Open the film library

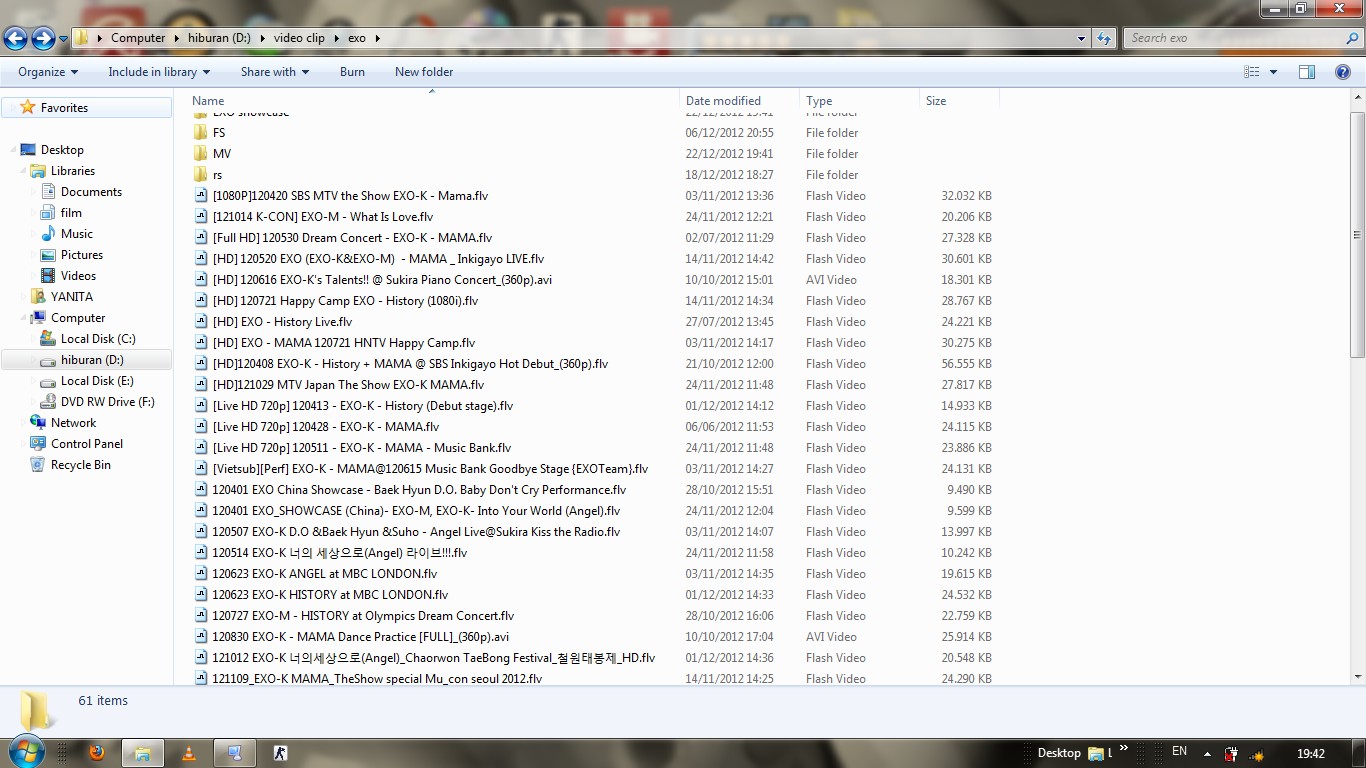71,213
